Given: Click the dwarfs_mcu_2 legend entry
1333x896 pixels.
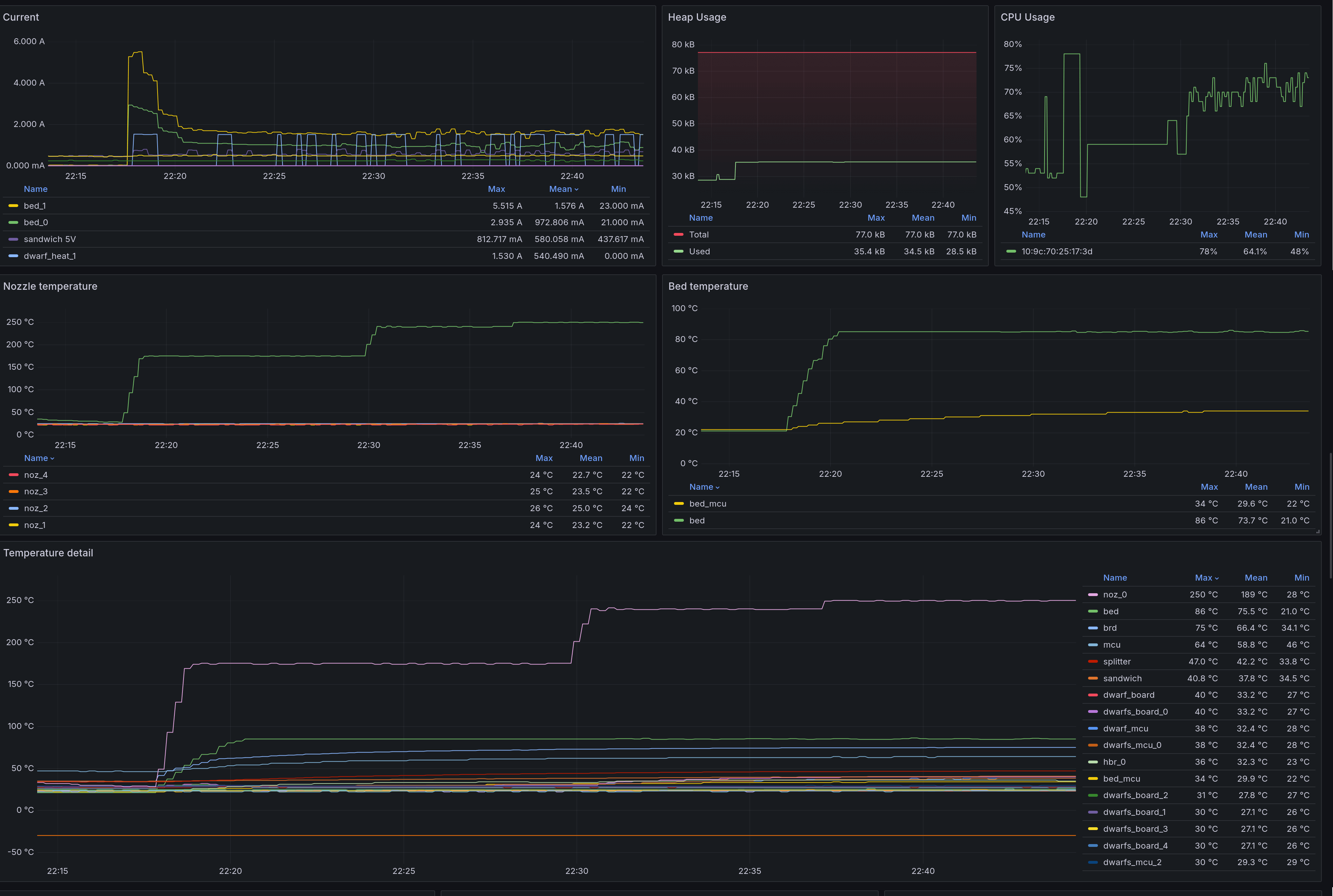Looking at the screenshot, I should click(x=1132, y=862).
